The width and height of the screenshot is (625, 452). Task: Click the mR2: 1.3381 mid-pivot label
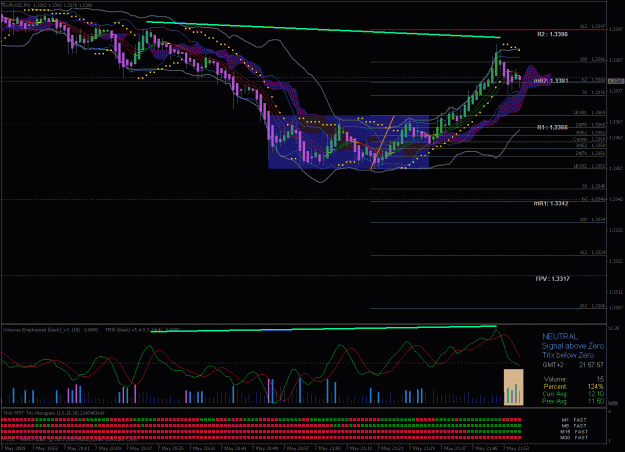[551, 81]
